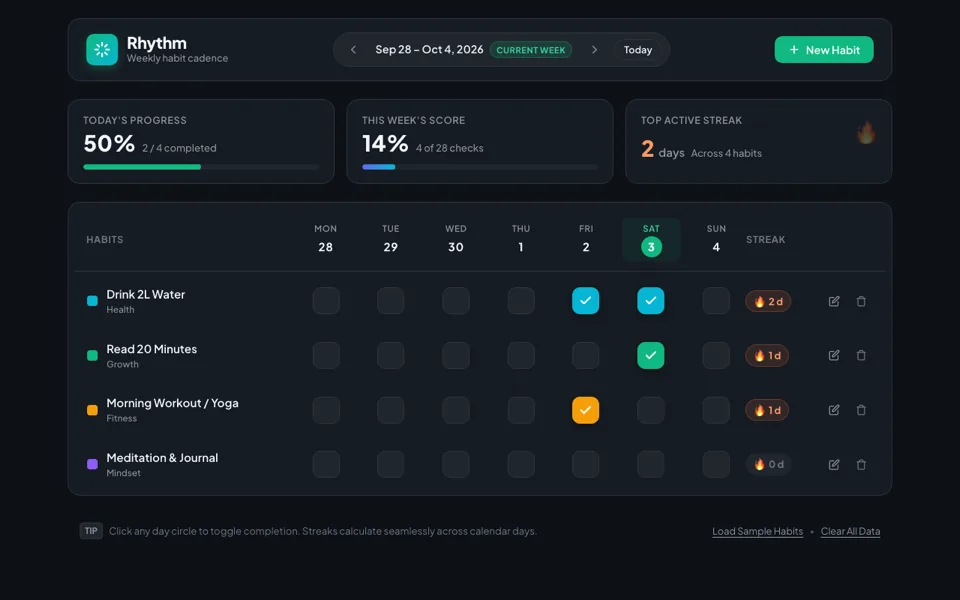Click the 2d streak badge for Drink 2L Water
960x600 pixels.
768,301
